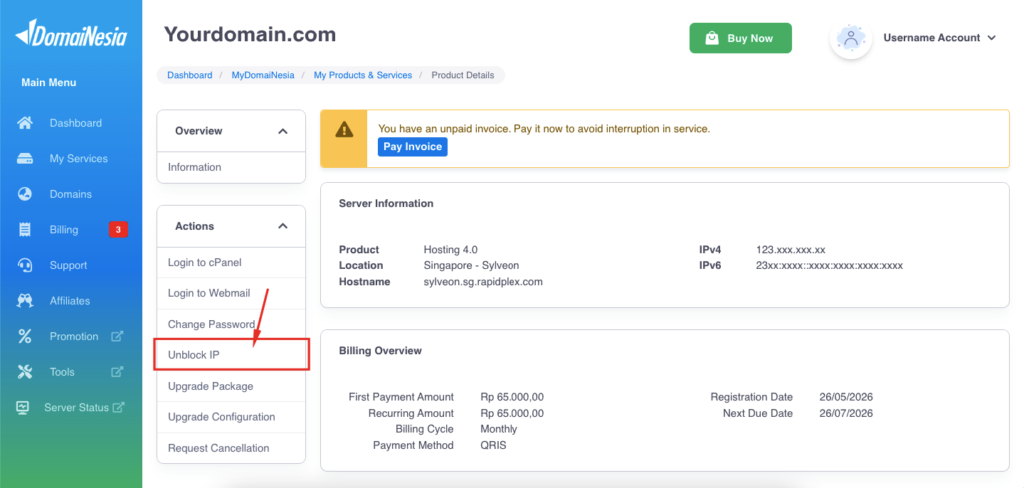Click the Yourdomain.com page title
Screen dimensions: 1024x488
pyautogui.click(x=249, y=34)
